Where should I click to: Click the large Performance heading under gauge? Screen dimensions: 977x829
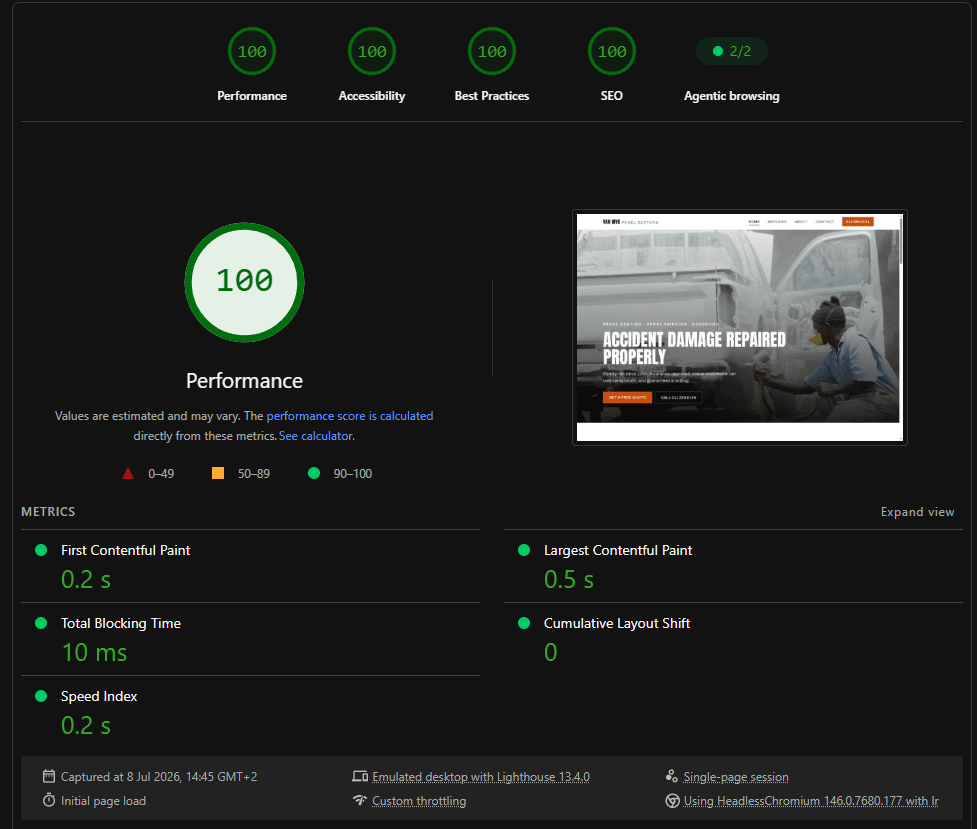pos(244,381)
